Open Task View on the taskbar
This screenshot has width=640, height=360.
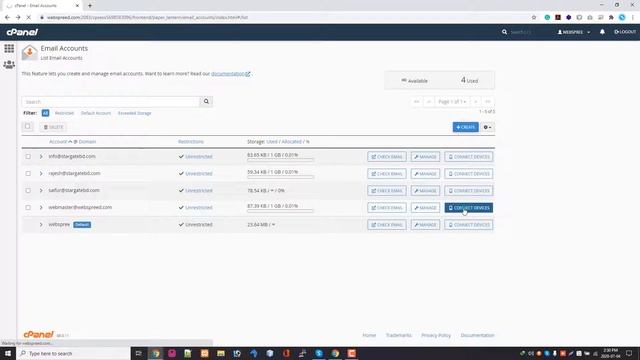[x=138, y=353]
